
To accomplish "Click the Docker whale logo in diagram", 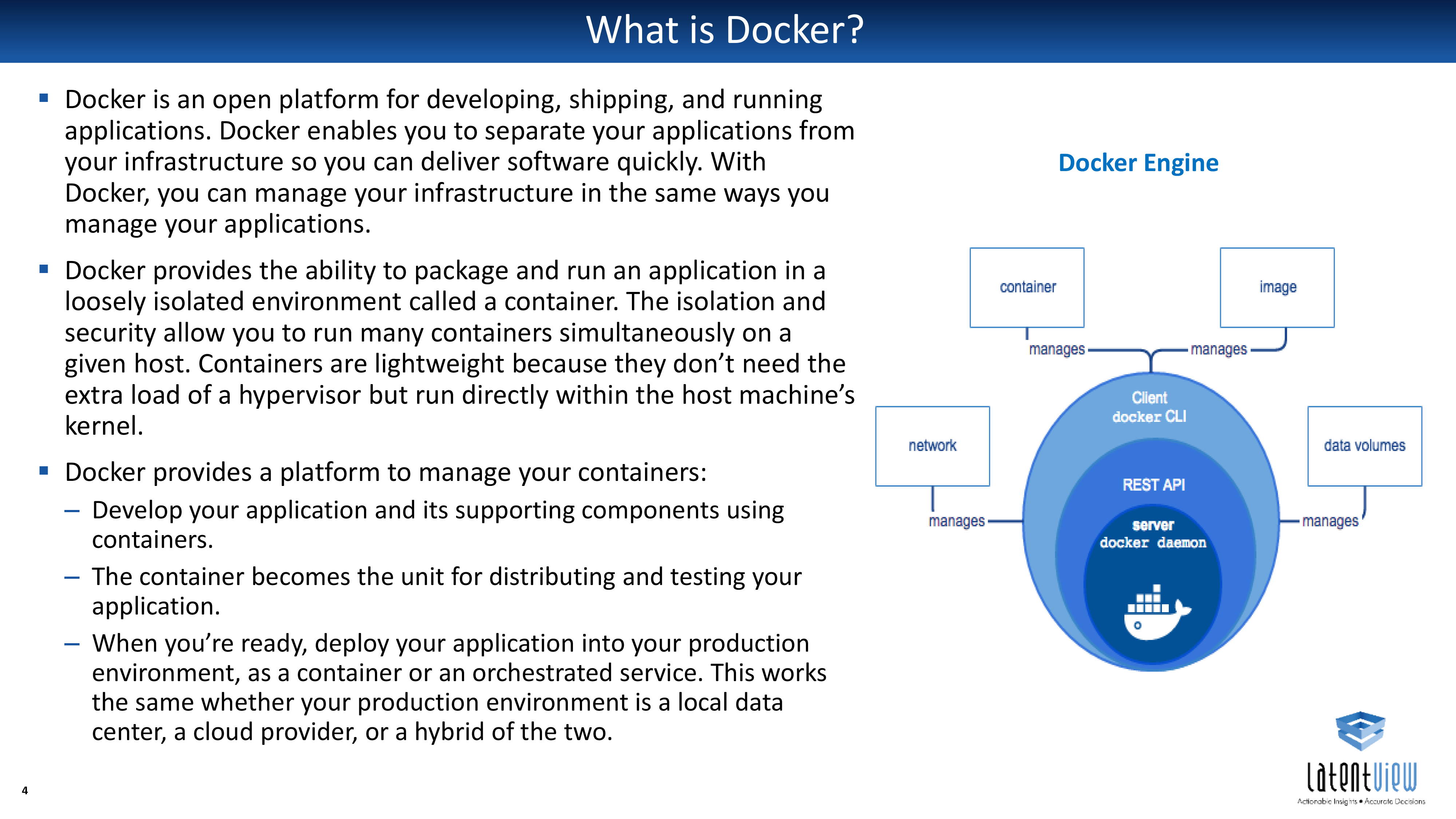I will [1157, 613].
